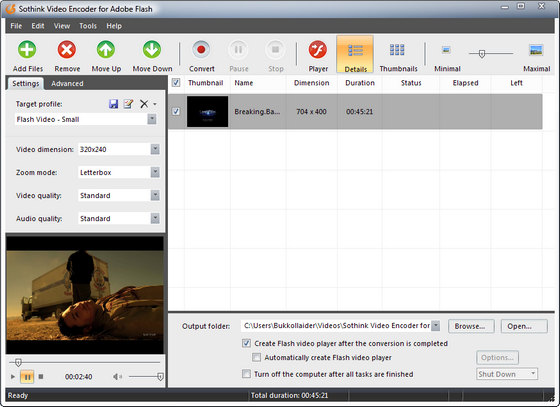The height and width of the screenshot is (407, 560).
Task: Click the Open... output folder button
Action: 524,326
